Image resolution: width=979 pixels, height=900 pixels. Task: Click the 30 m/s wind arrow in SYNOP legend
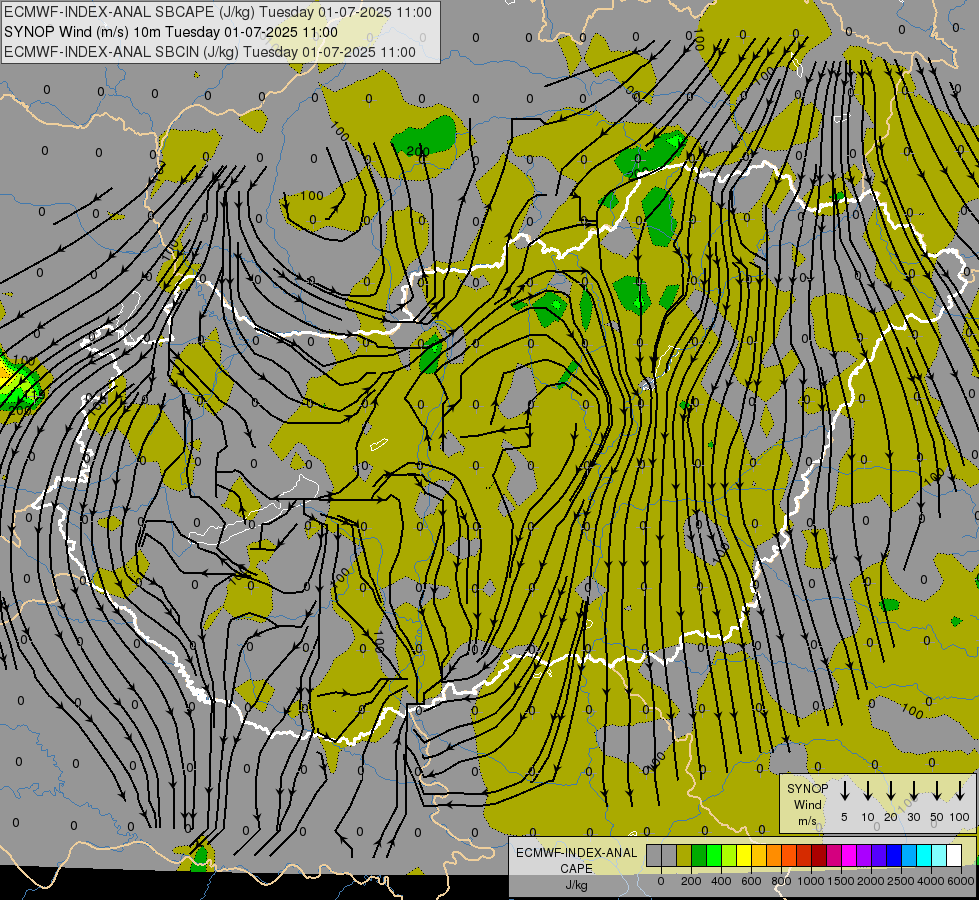click(x=913, y=790)
